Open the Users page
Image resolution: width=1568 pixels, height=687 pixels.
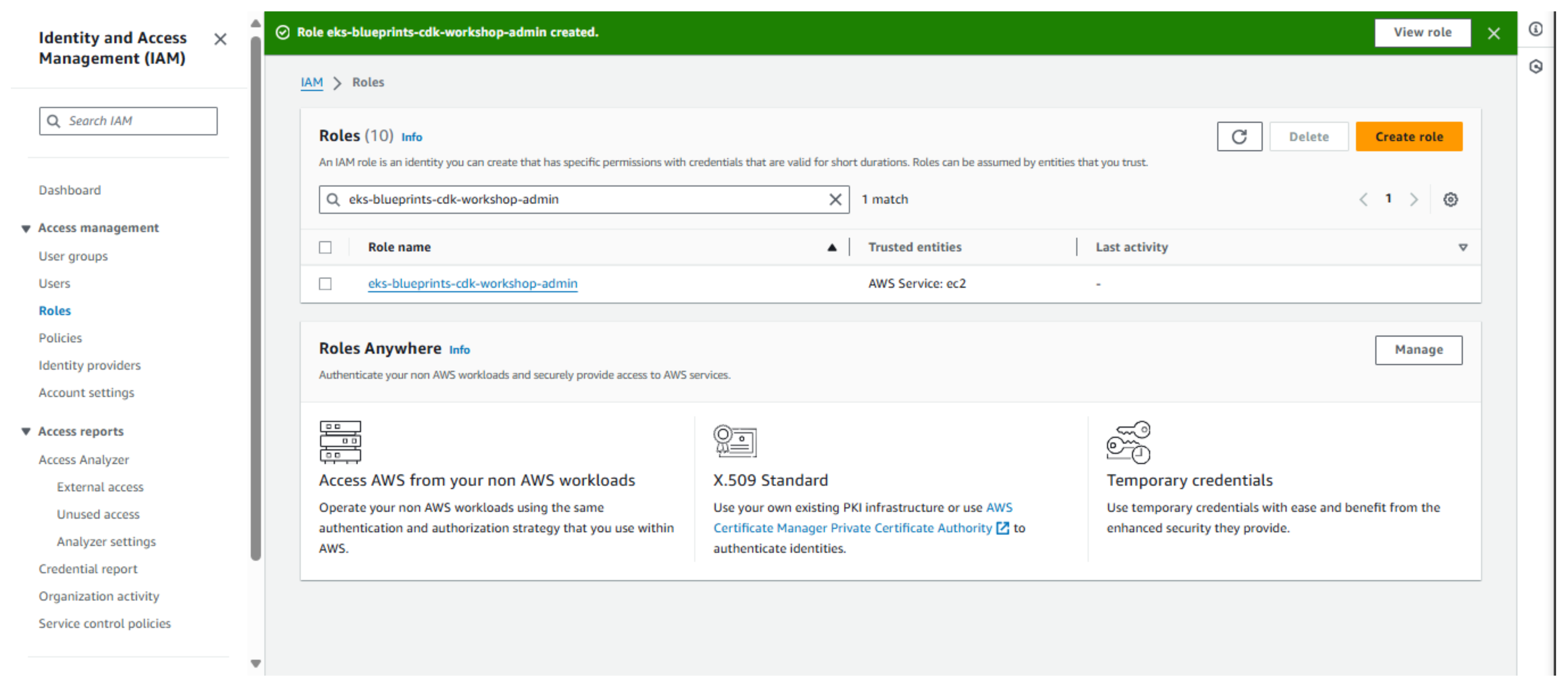54,284
